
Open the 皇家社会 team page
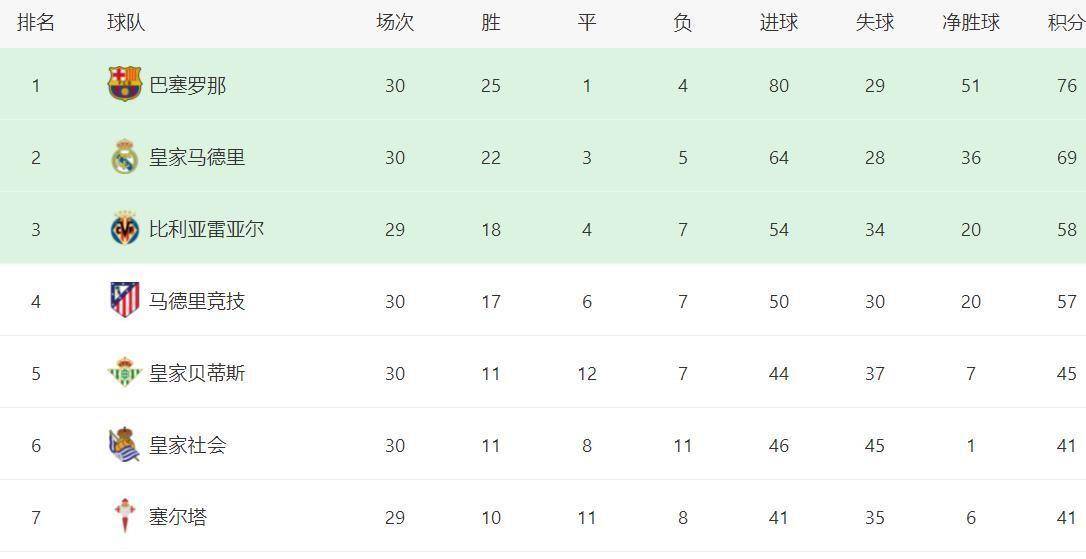[187, 446]
